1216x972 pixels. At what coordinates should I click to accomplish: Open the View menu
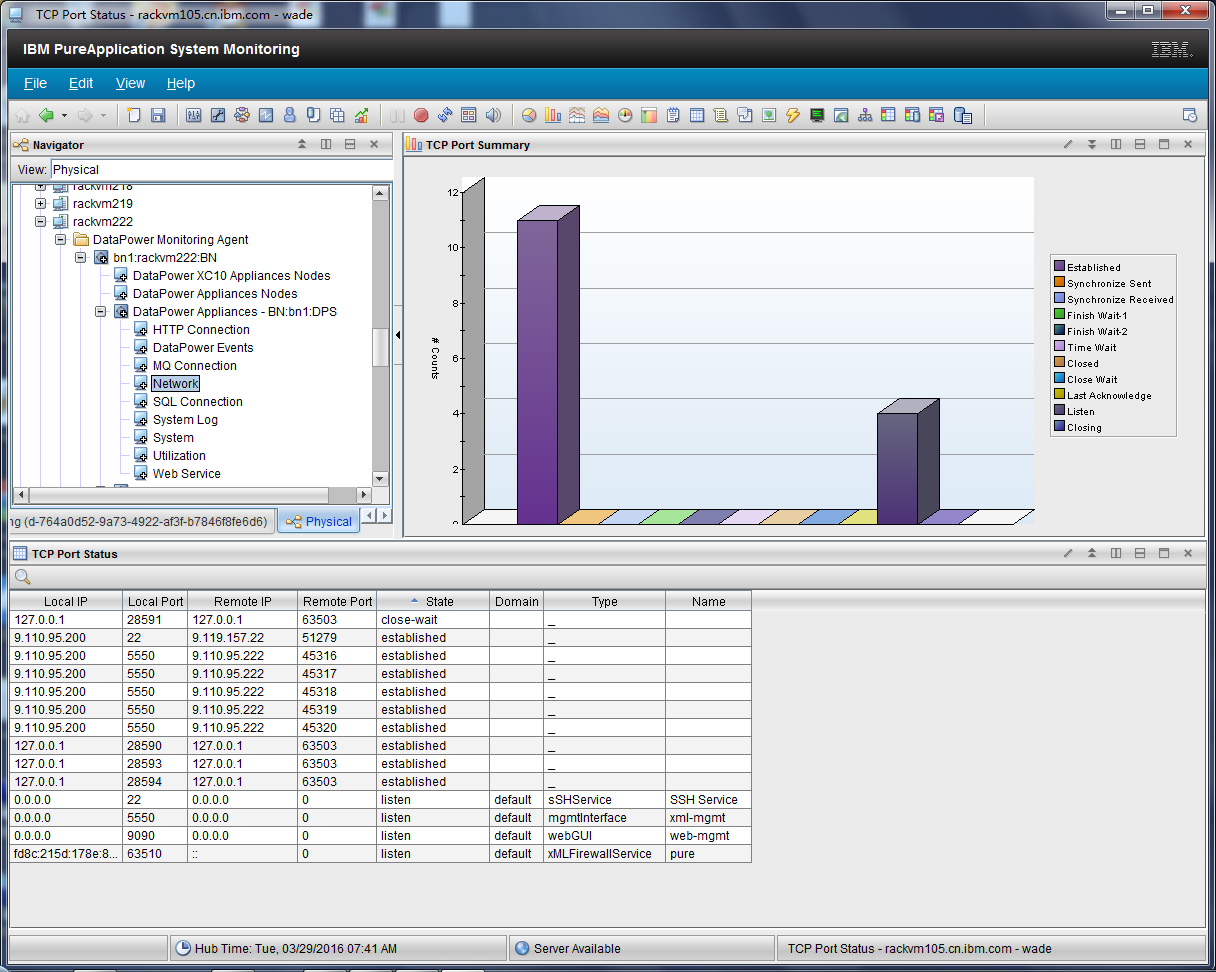click(130, 83)
